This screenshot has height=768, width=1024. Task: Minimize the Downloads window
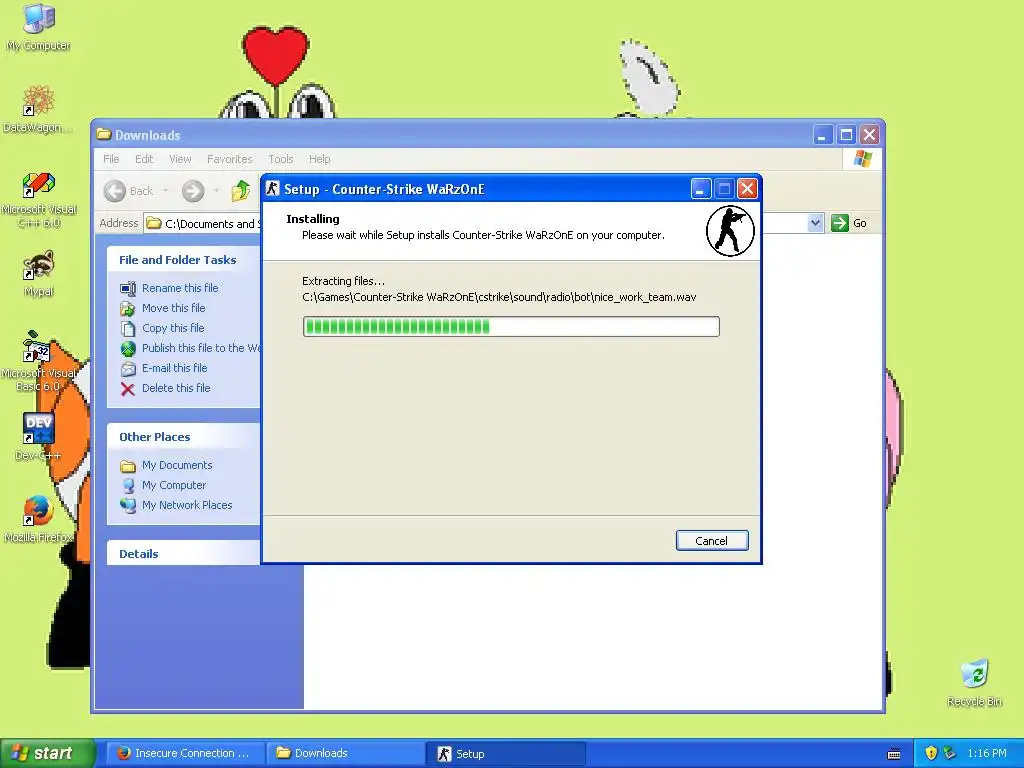[x=823, y=135]
